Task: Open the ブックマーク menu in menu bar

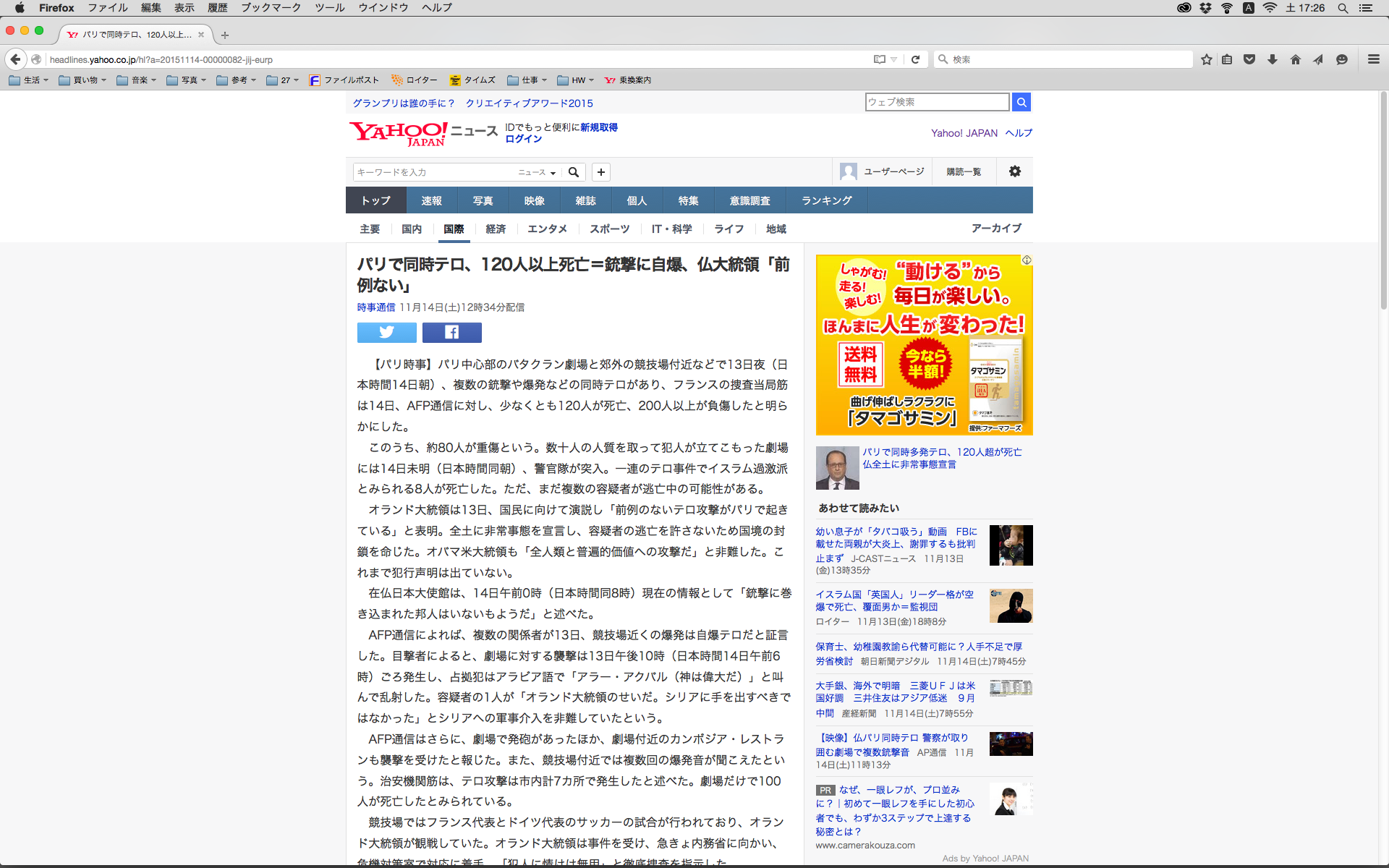Action: 271,7
